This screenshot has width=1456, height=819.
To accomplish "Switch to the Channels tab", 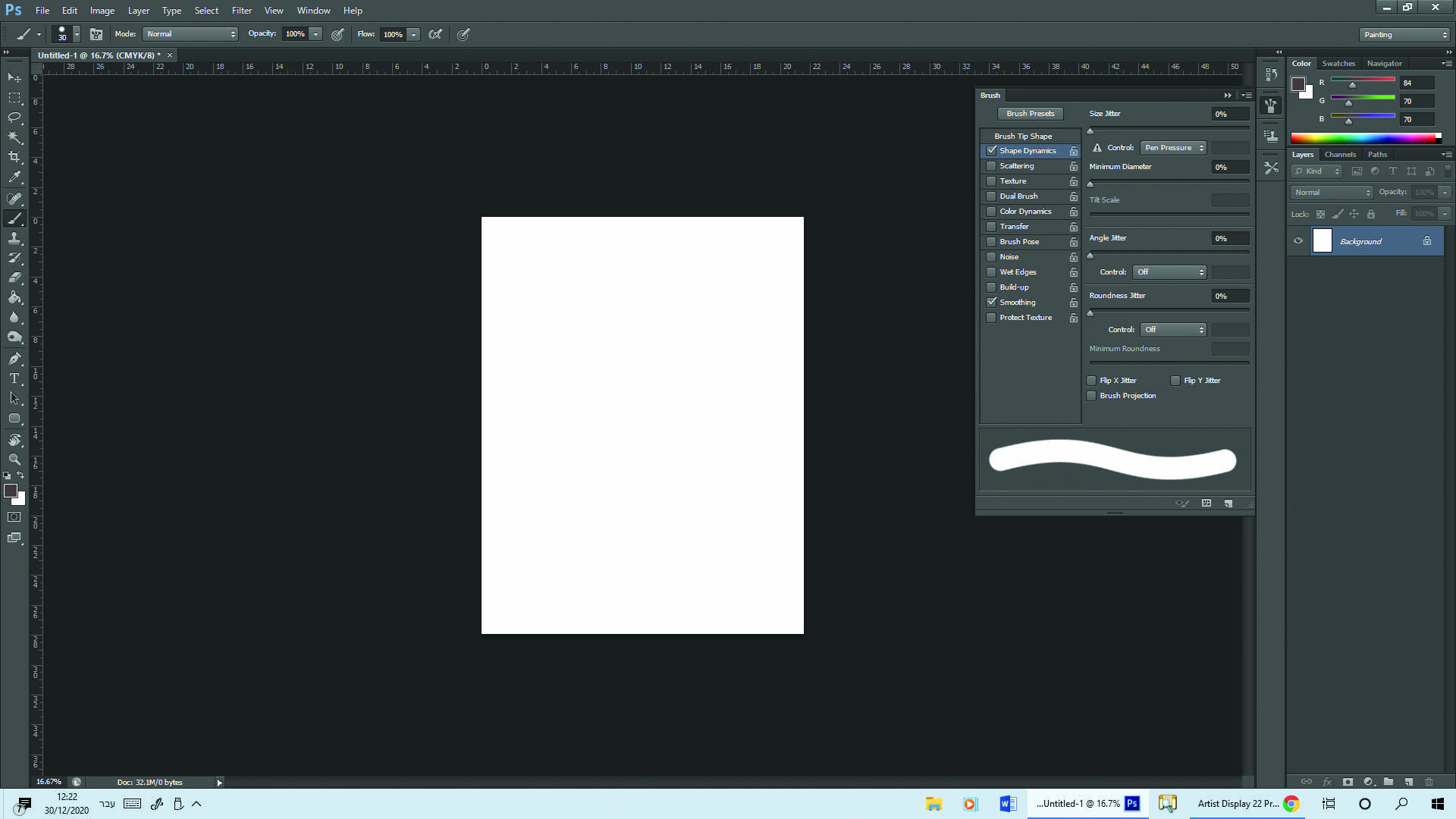I will [1340, 155].
